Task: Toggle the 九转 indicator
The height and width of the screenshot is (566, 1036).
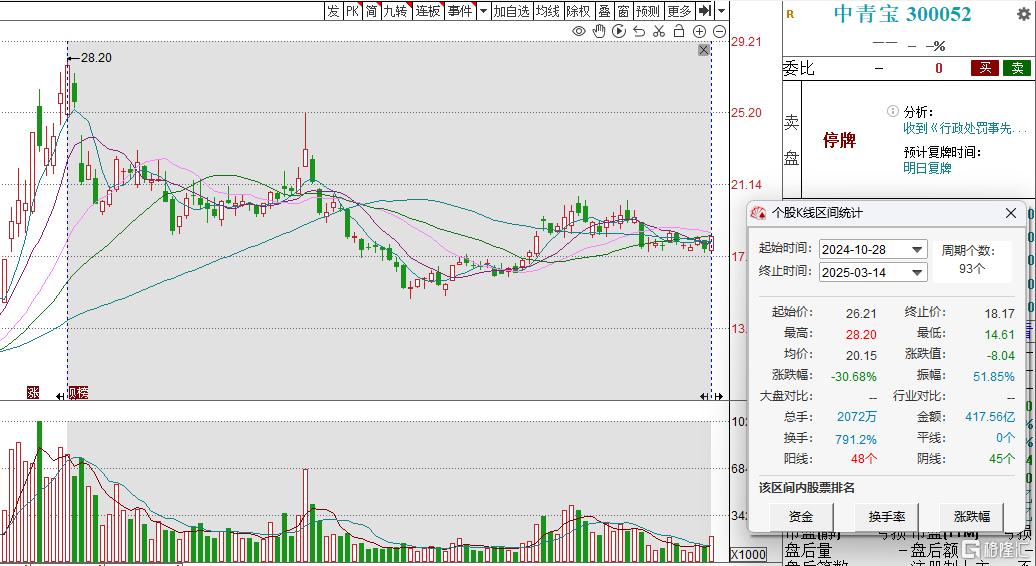Action: [x=396, y=11]
